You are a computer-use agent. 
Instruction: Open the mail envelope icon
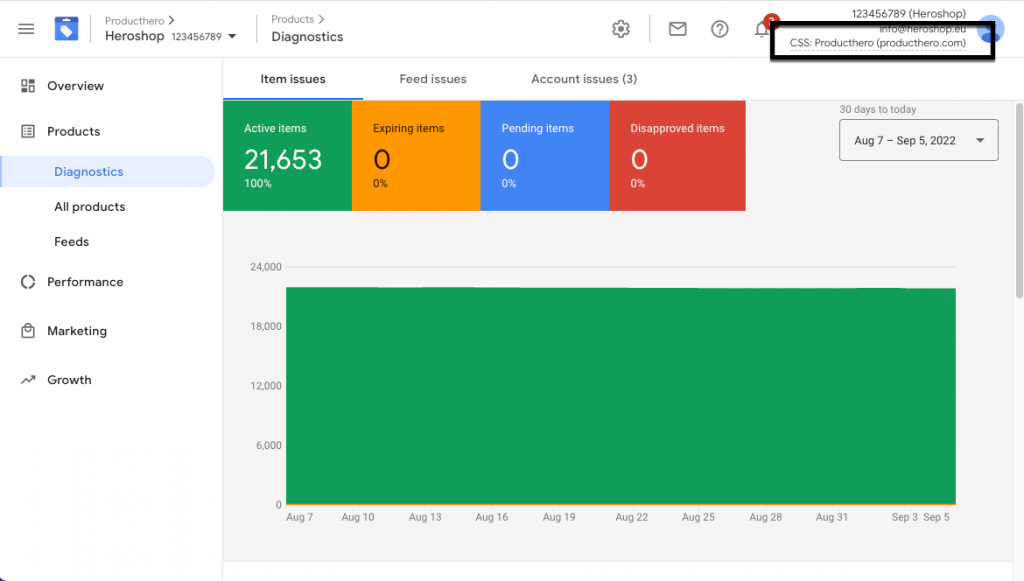pyautogui.click(x=677, y=29)
